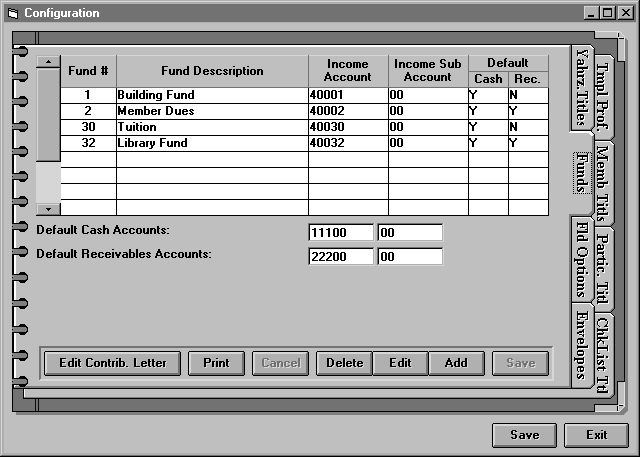Image resolution: width=640 pixels, height=457 pixels.
Task: Select the Library Fund income account 40032
Action: (347, 143)
